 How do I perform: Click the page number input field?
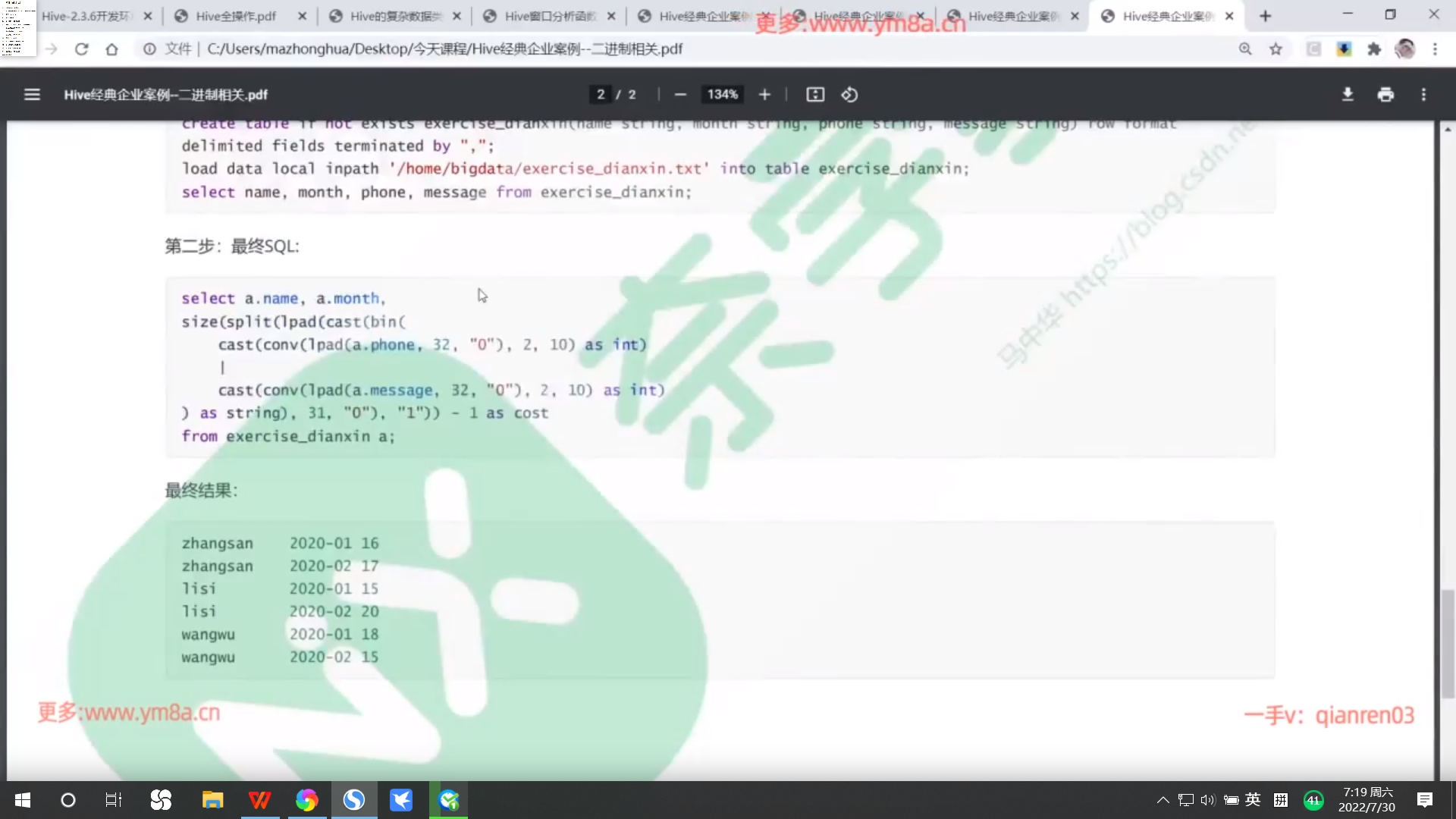click(x=601, y=95)
